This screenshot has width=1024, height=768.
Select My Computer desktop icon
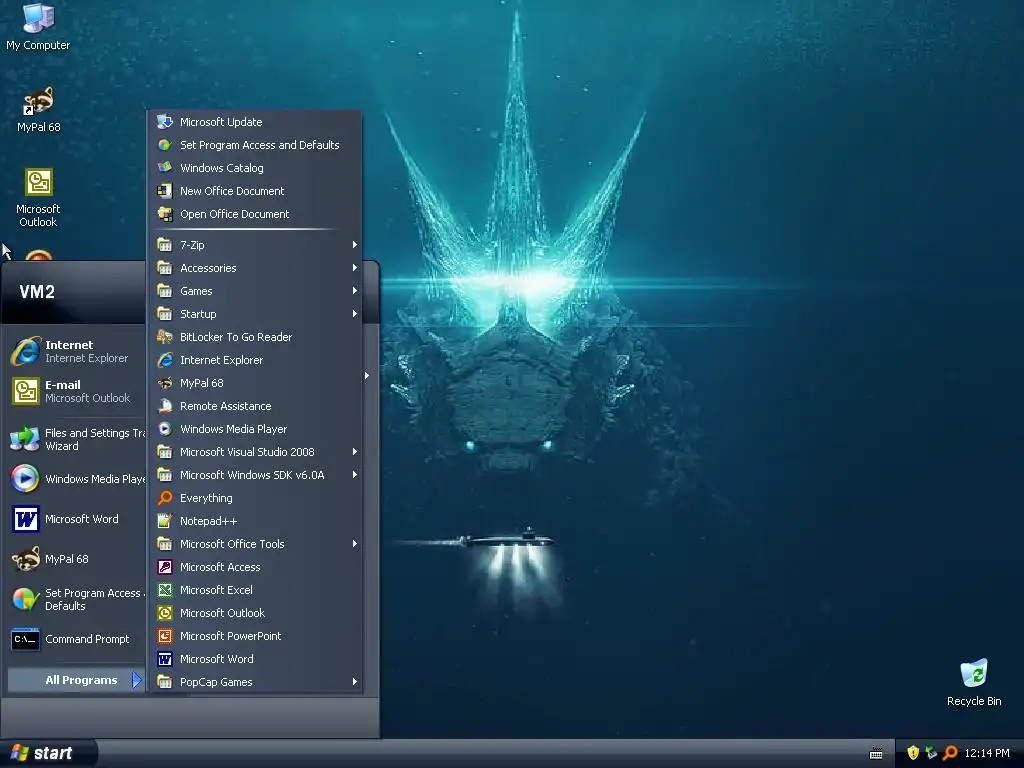point(38,27)
